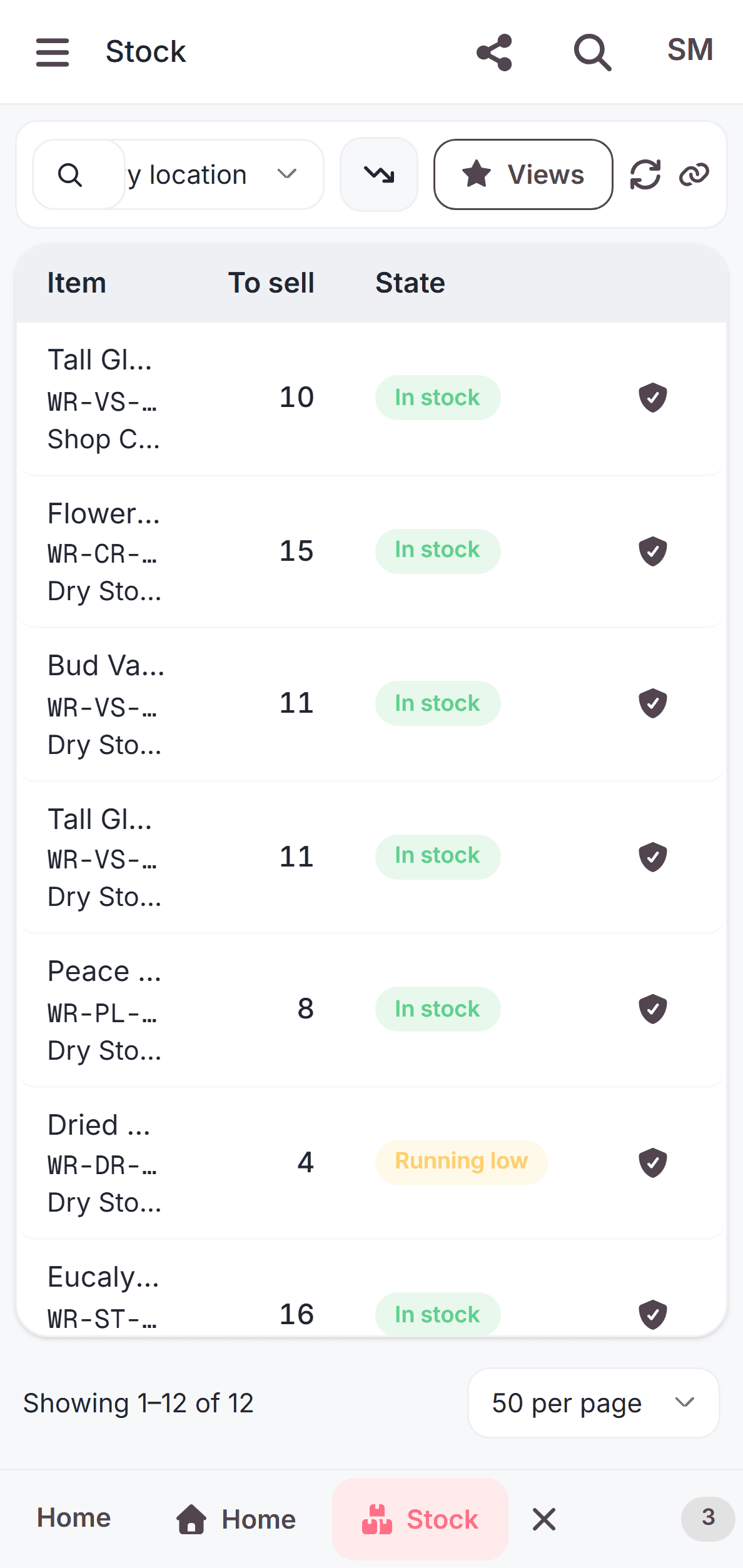
Task: Click shield icon on Flower row
Action: pos(653,551)
